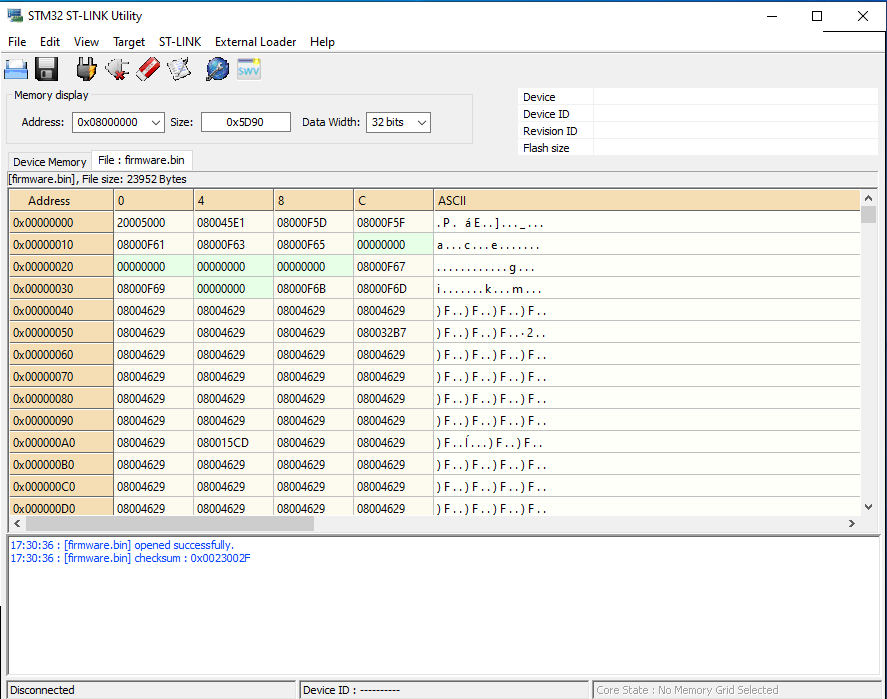The width and height of the screenshot is (887, 699).
Task: Select cell value 20005000
Action: click(153, 223)
